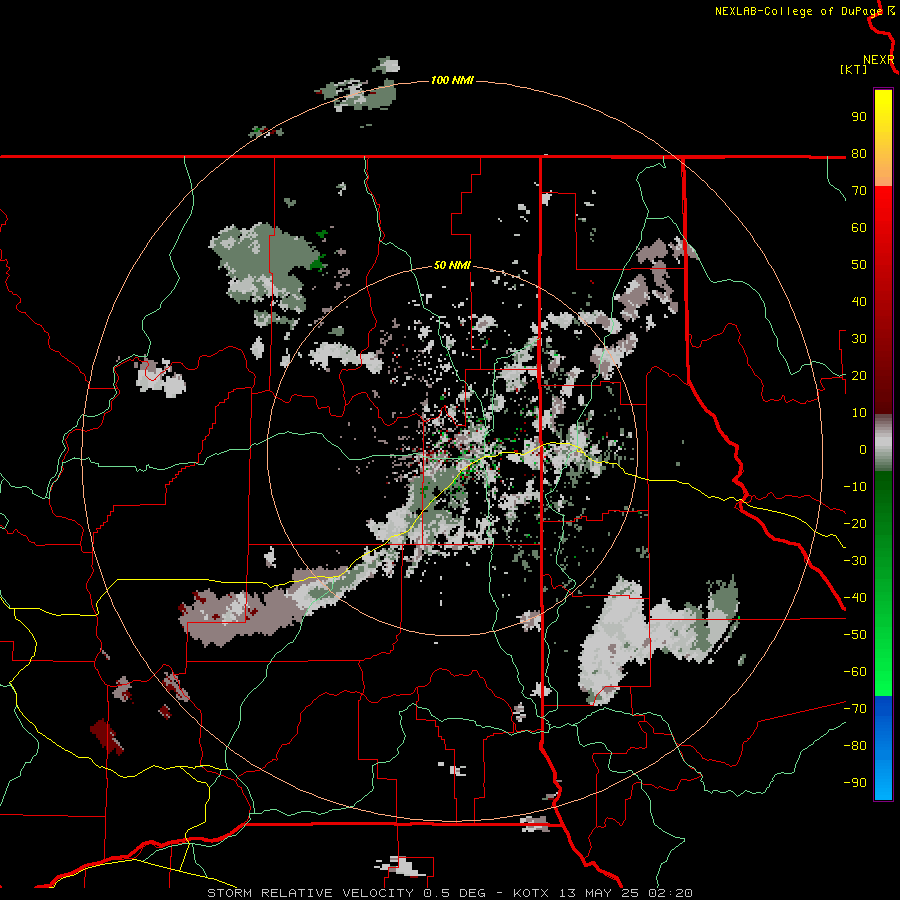Click the 13 MAY 25 date in the caption

pos(598,893)
